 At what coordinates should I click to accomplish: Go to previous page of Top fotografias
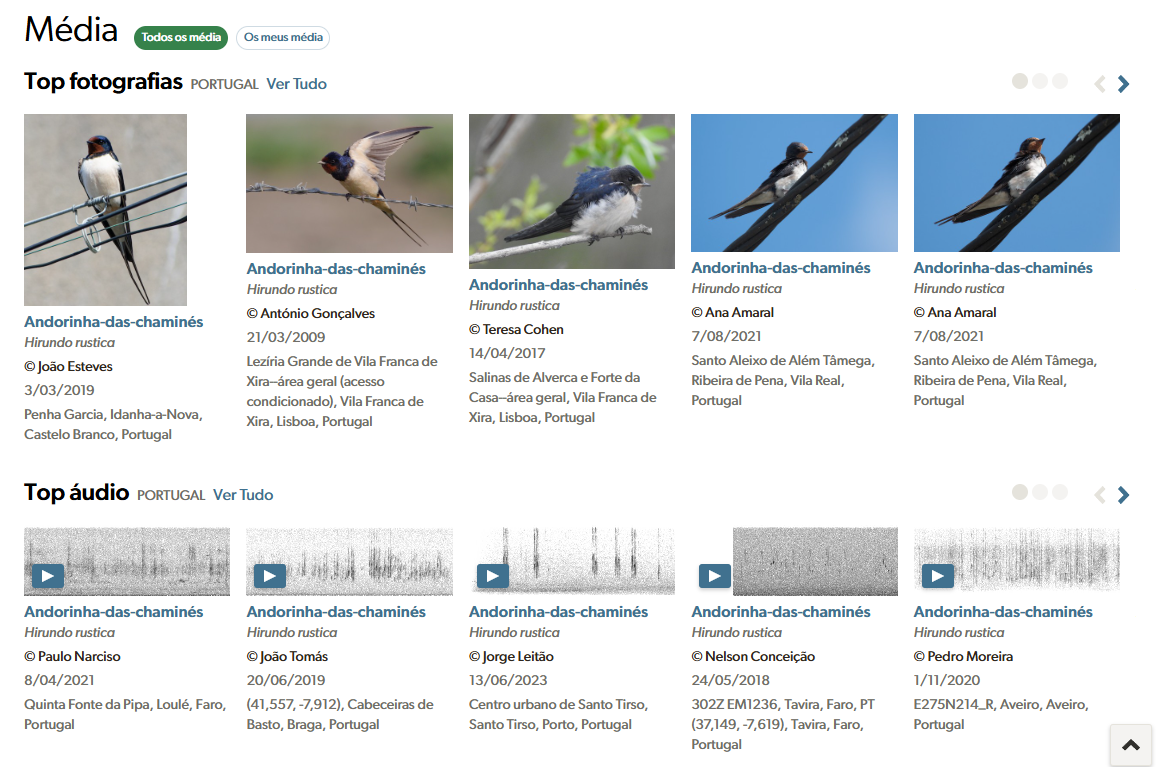[x=1099, y=84]
